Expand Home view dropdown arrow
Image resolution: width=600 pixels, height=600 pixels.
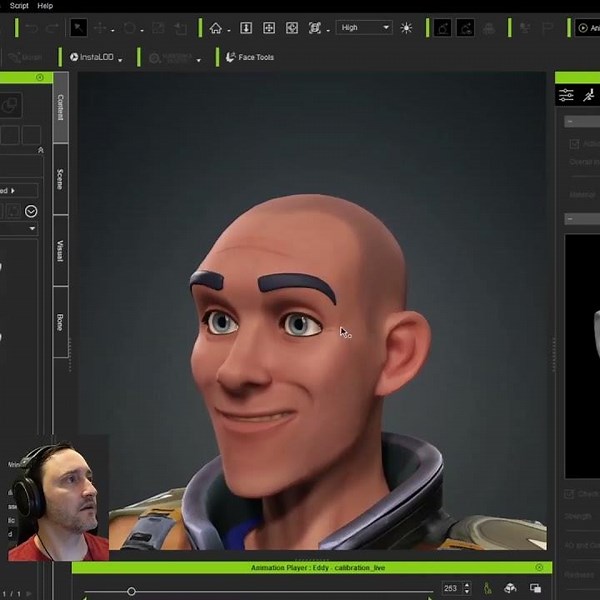coord(228,31)
